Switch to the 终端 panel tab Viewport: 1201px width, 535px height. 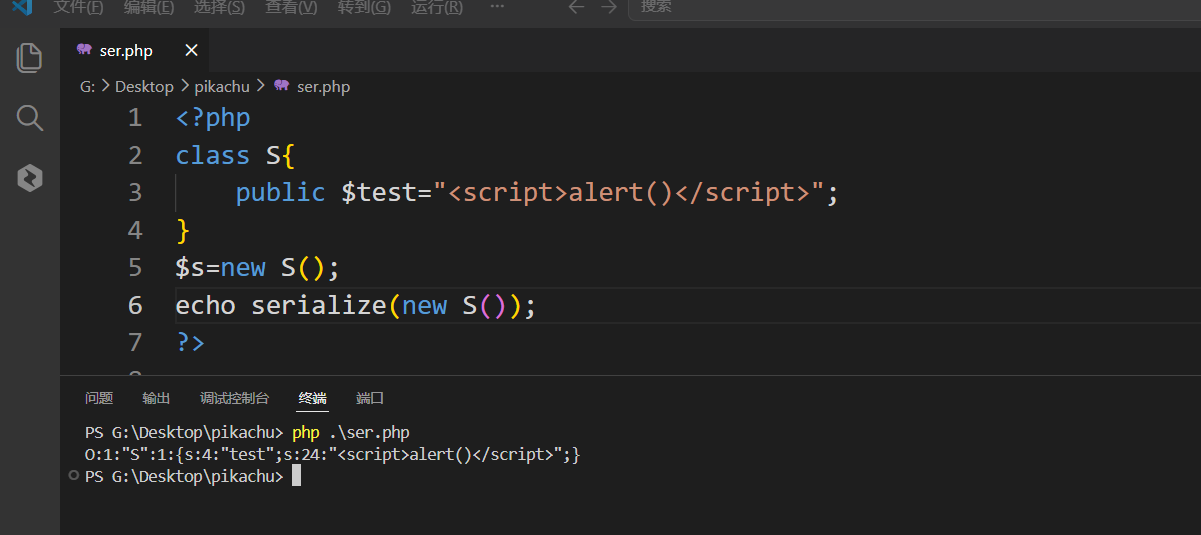point(312,398)
